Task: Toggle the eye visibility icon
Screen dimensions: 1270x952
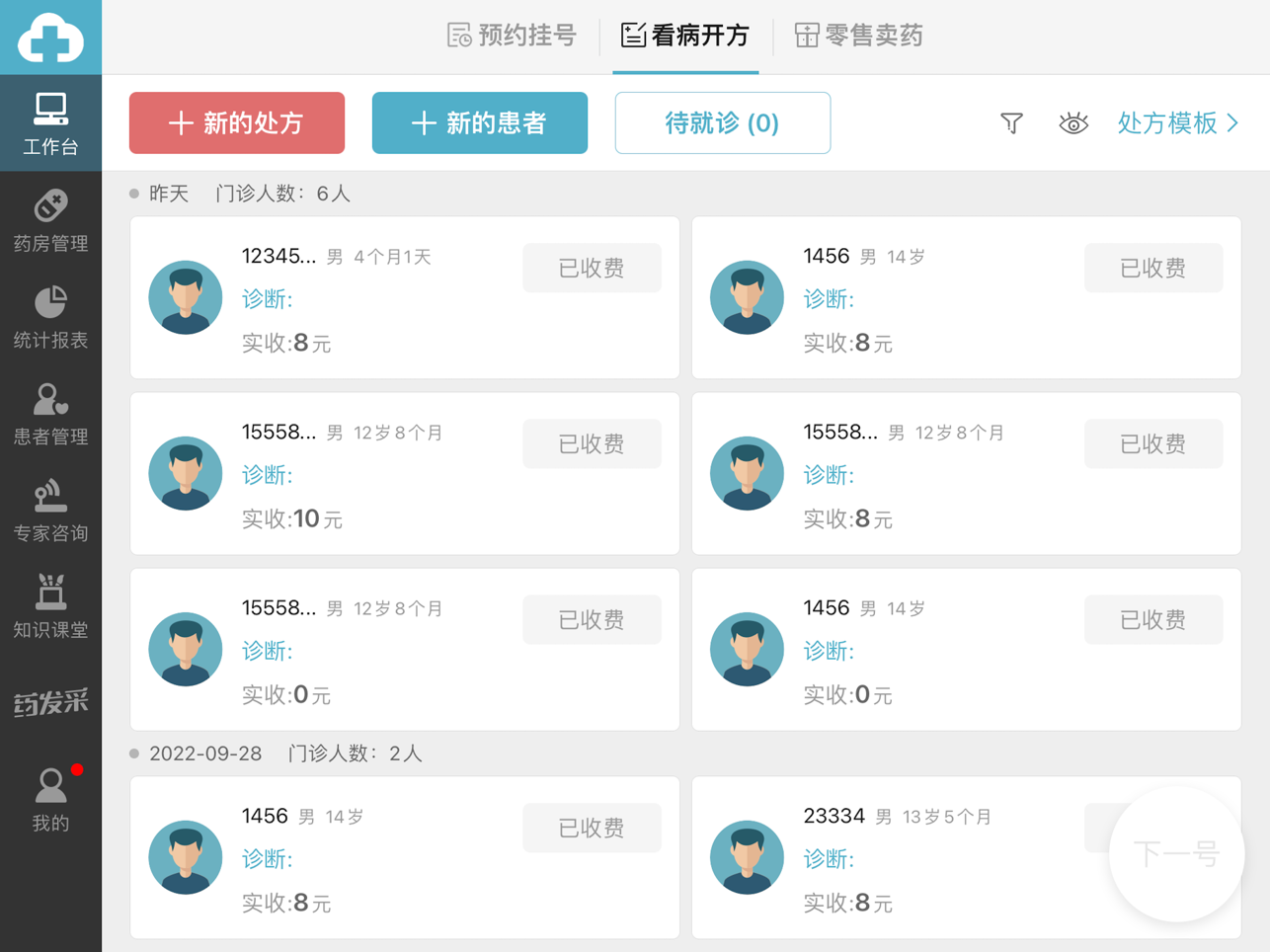Action: [1072, 123]
